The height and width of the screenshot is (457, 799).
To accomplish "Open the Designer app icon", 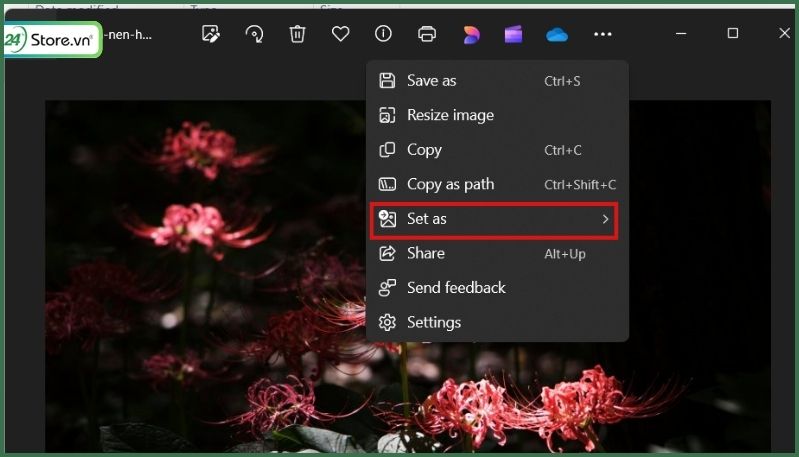I will pyautogui.click(x=470, y=34).
